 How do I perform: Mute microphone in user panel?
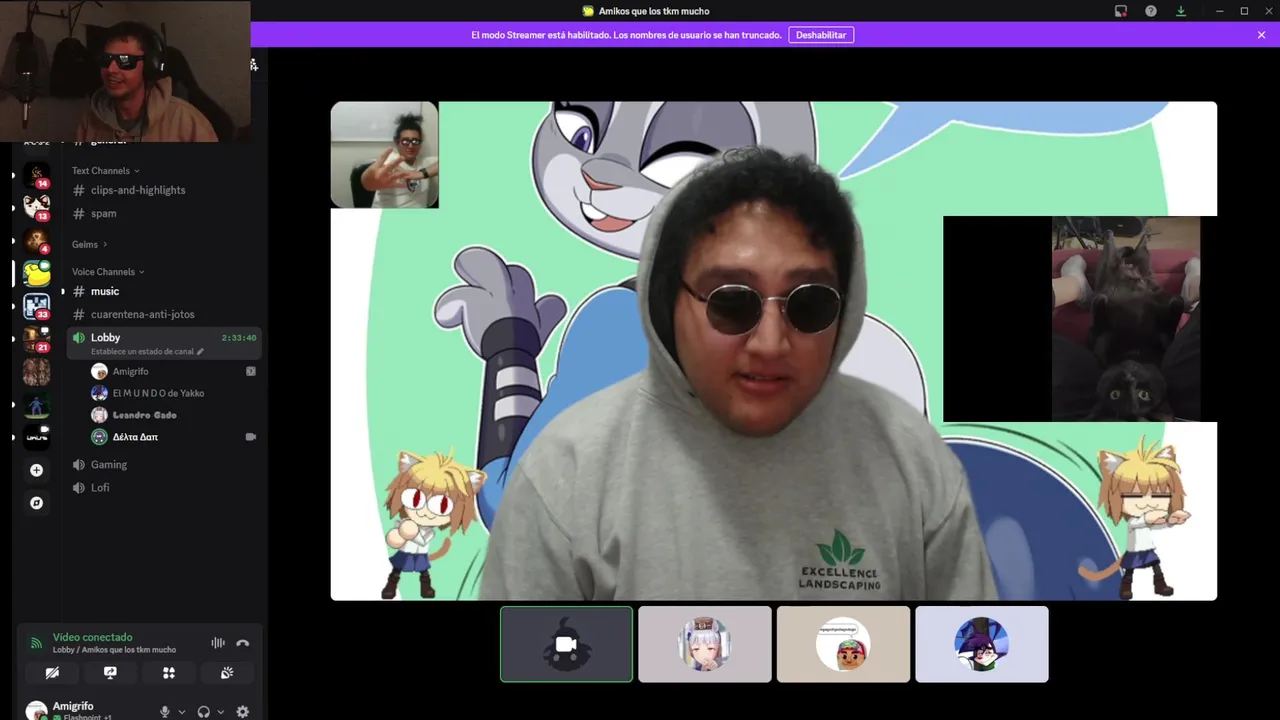pos(165,712)
